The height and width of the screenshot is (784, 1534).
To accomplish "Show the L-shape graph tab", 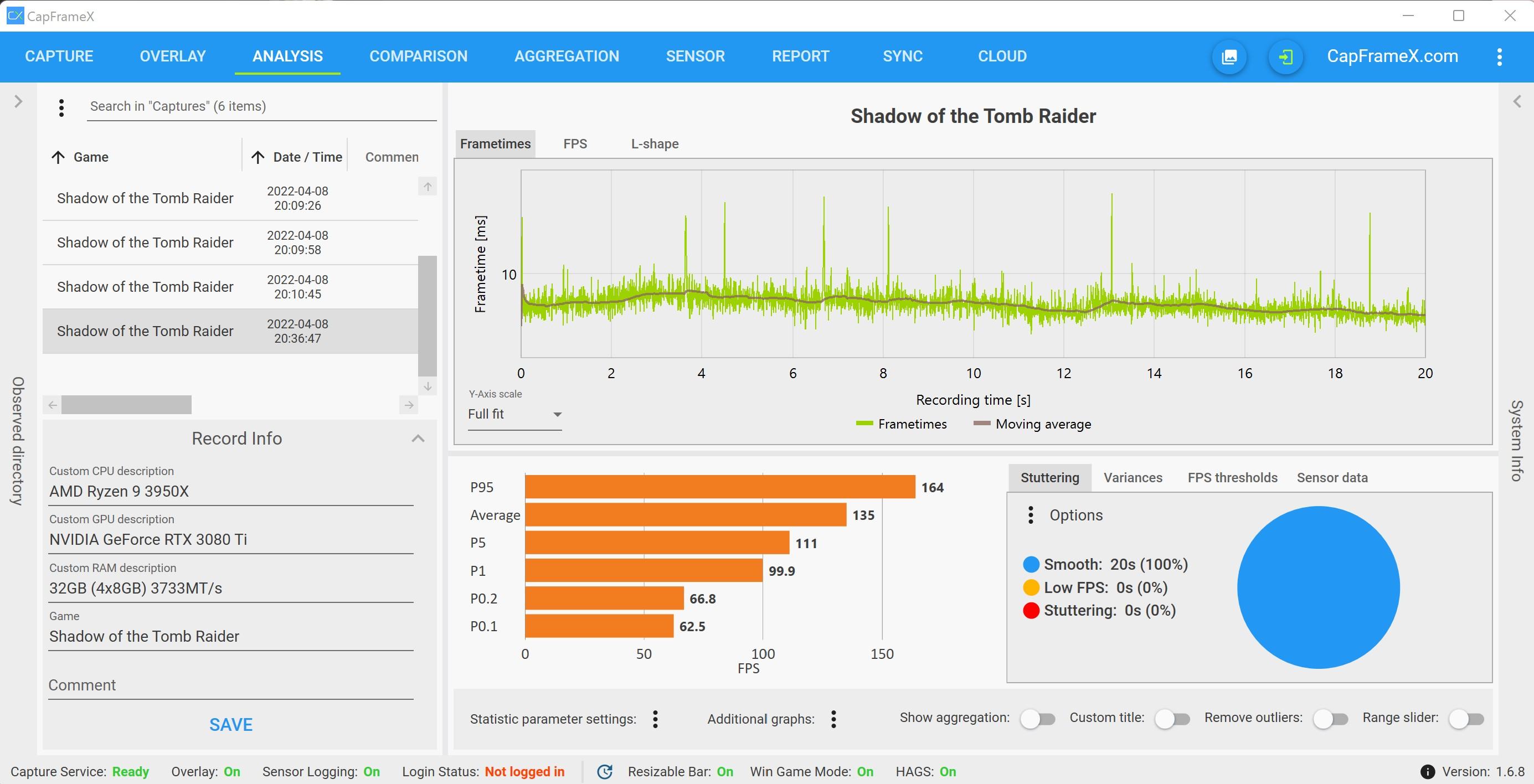I will (655, 144).
